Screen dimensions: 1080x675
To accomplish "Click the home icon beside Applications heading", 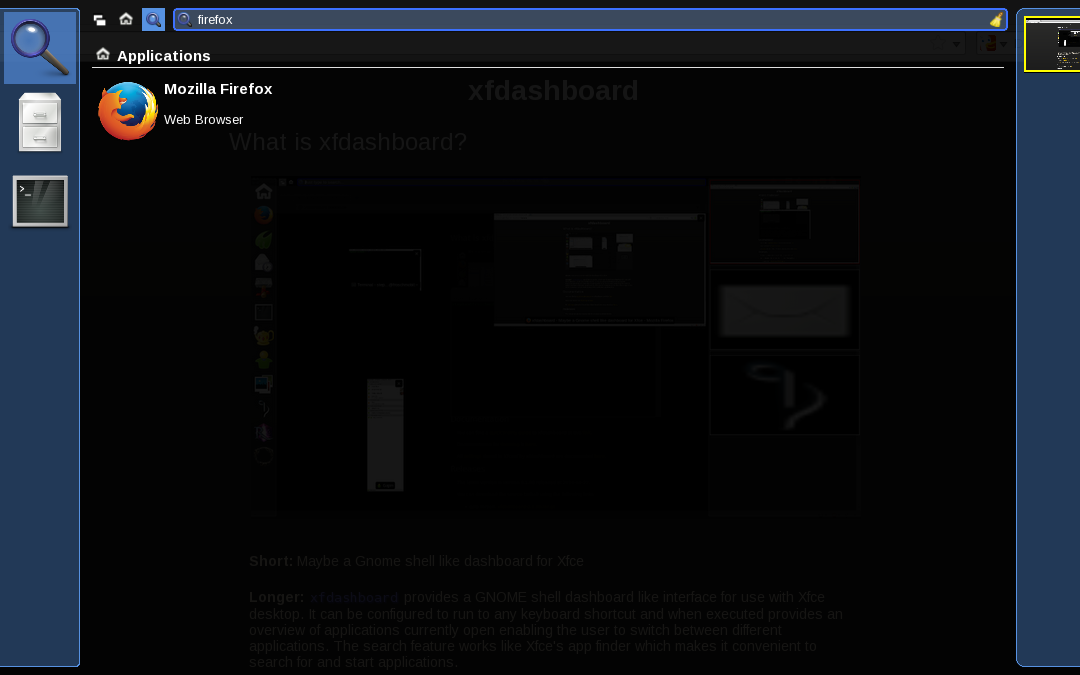I will (x=103, y=55).
